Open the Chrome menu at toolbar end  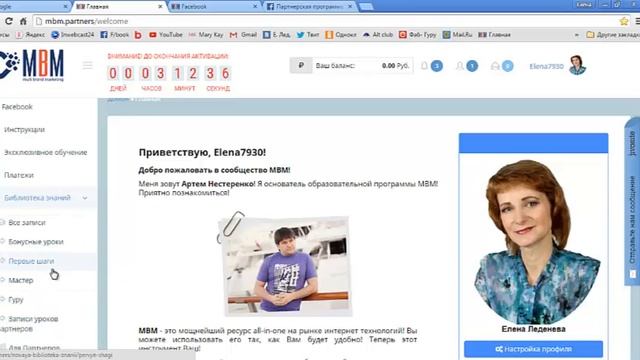tap(637, 21)
